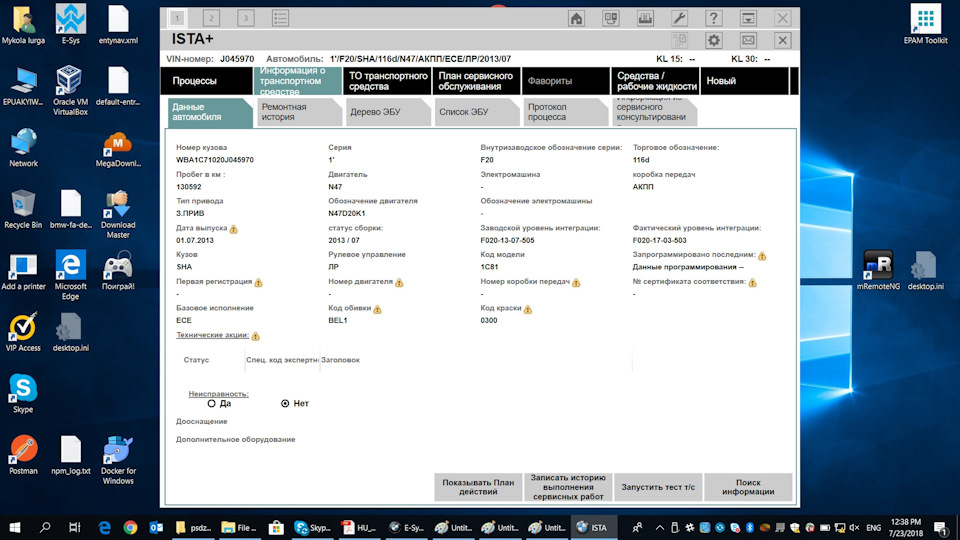Click the Технические акции link

point(212,336)
